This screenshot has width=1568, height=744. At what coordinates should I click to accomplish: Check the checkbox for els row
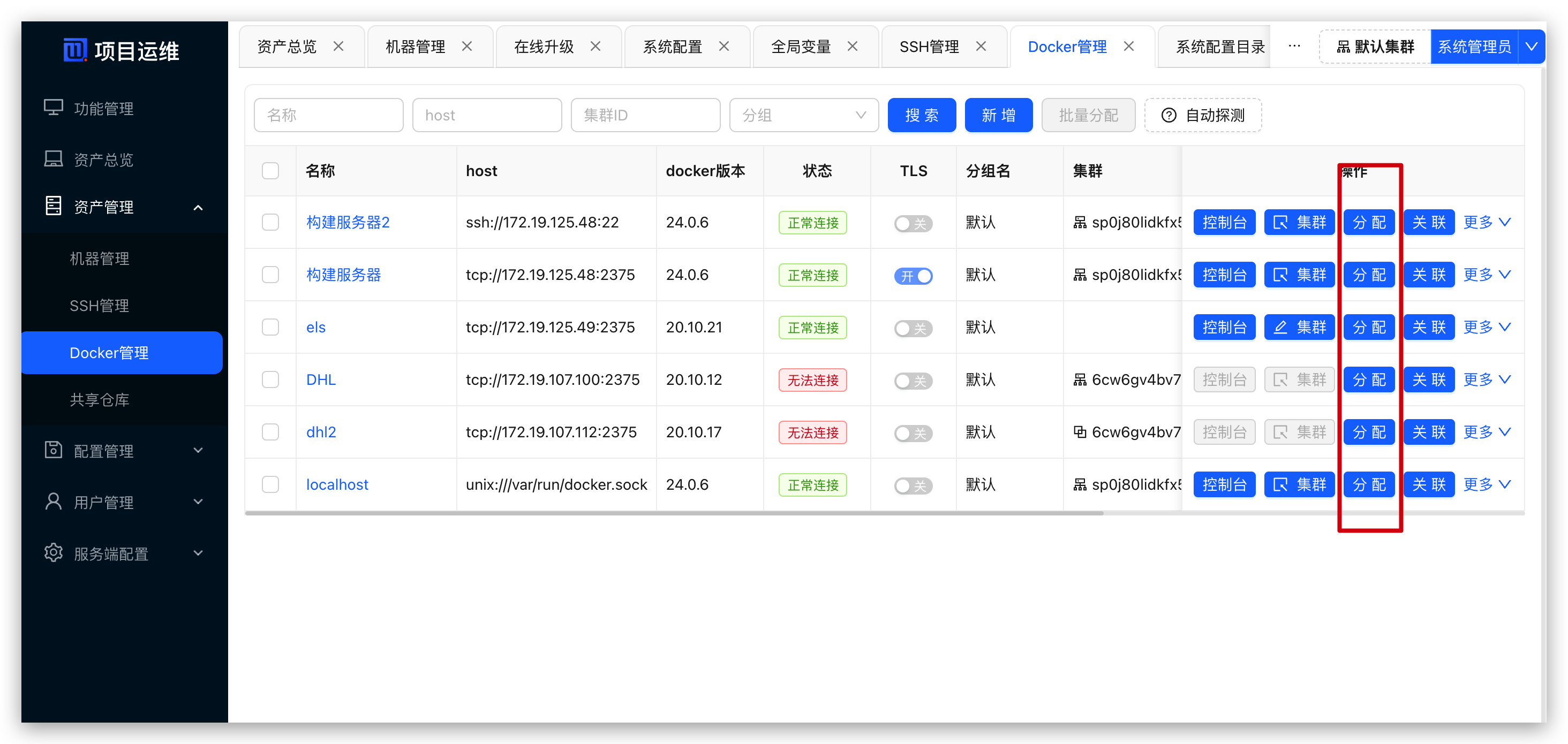pyautogui.click(x=270, y=327)
